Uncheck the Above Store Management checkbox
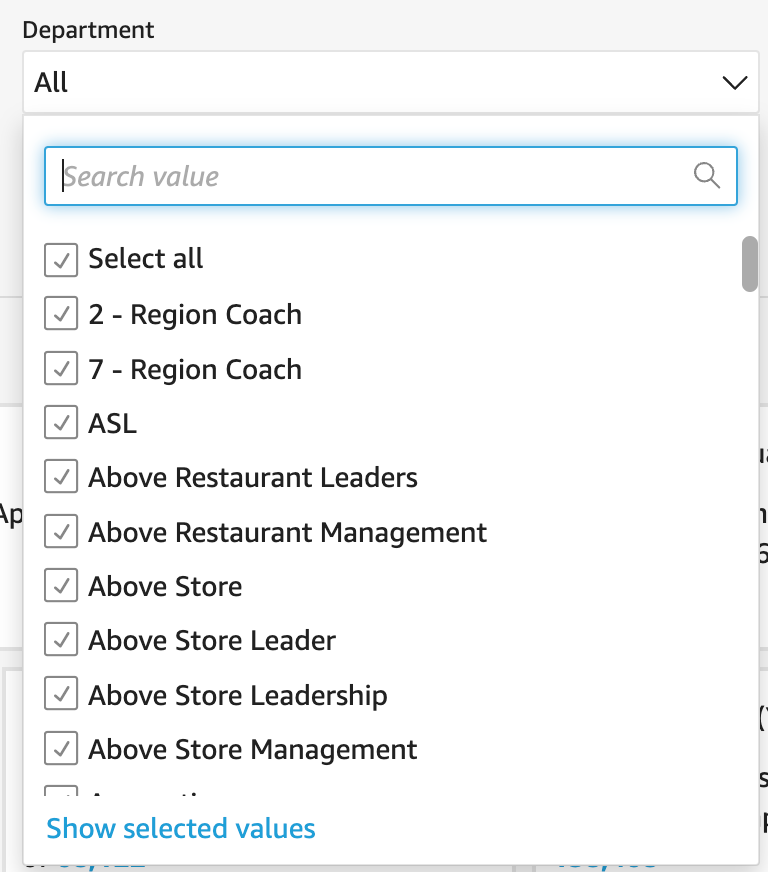Viewport: 768px width, 872px height. (x=61, y=750)
